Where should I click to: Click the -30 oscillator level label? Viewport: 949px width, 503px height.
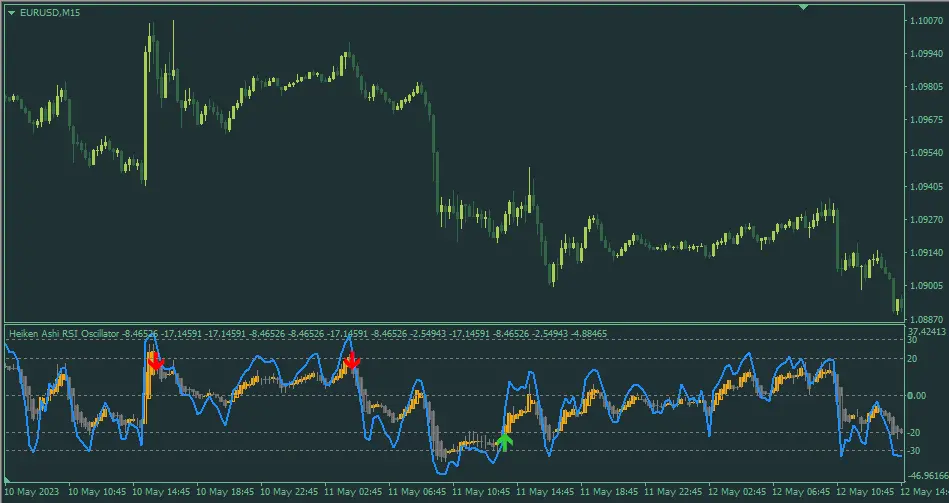click(914, 451)
